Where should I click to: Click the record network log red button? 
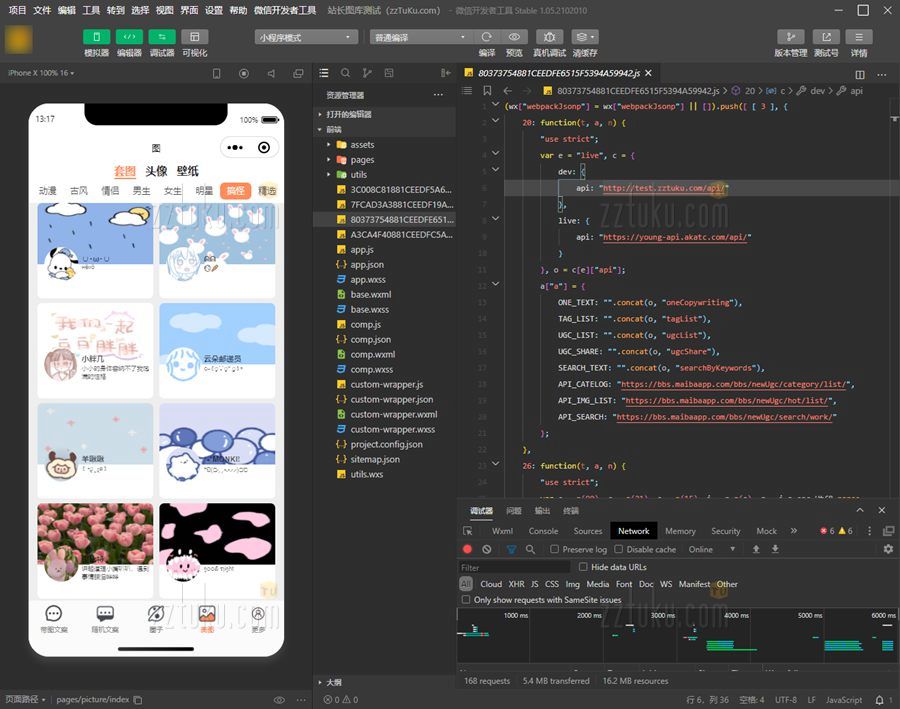[467, 549]
